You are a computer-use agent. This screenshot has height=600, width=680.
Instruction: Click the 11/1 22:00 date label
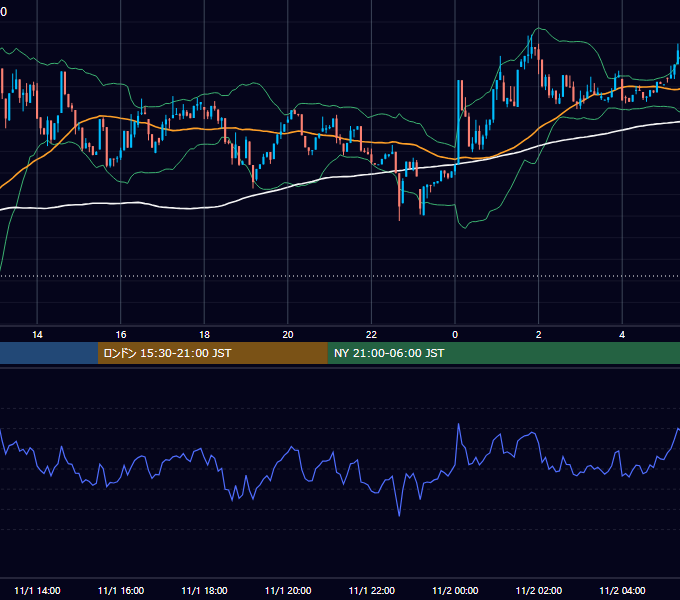372,590
